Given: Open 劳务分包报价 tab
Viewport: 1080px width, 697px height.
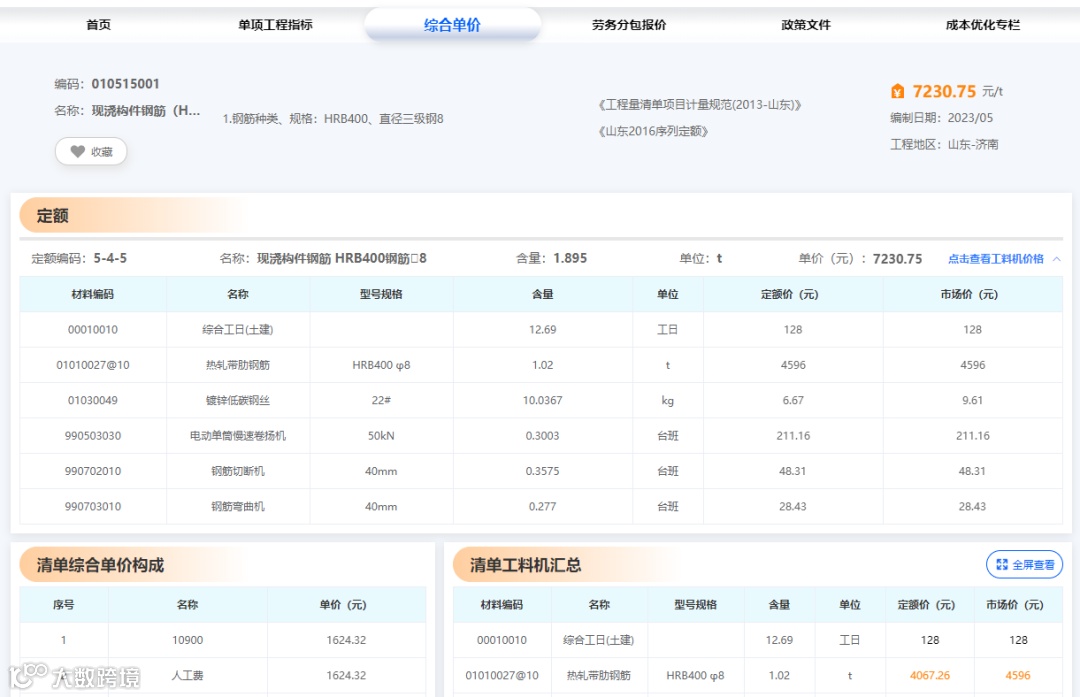Looking at the screenshot, I should coord(629,25).
